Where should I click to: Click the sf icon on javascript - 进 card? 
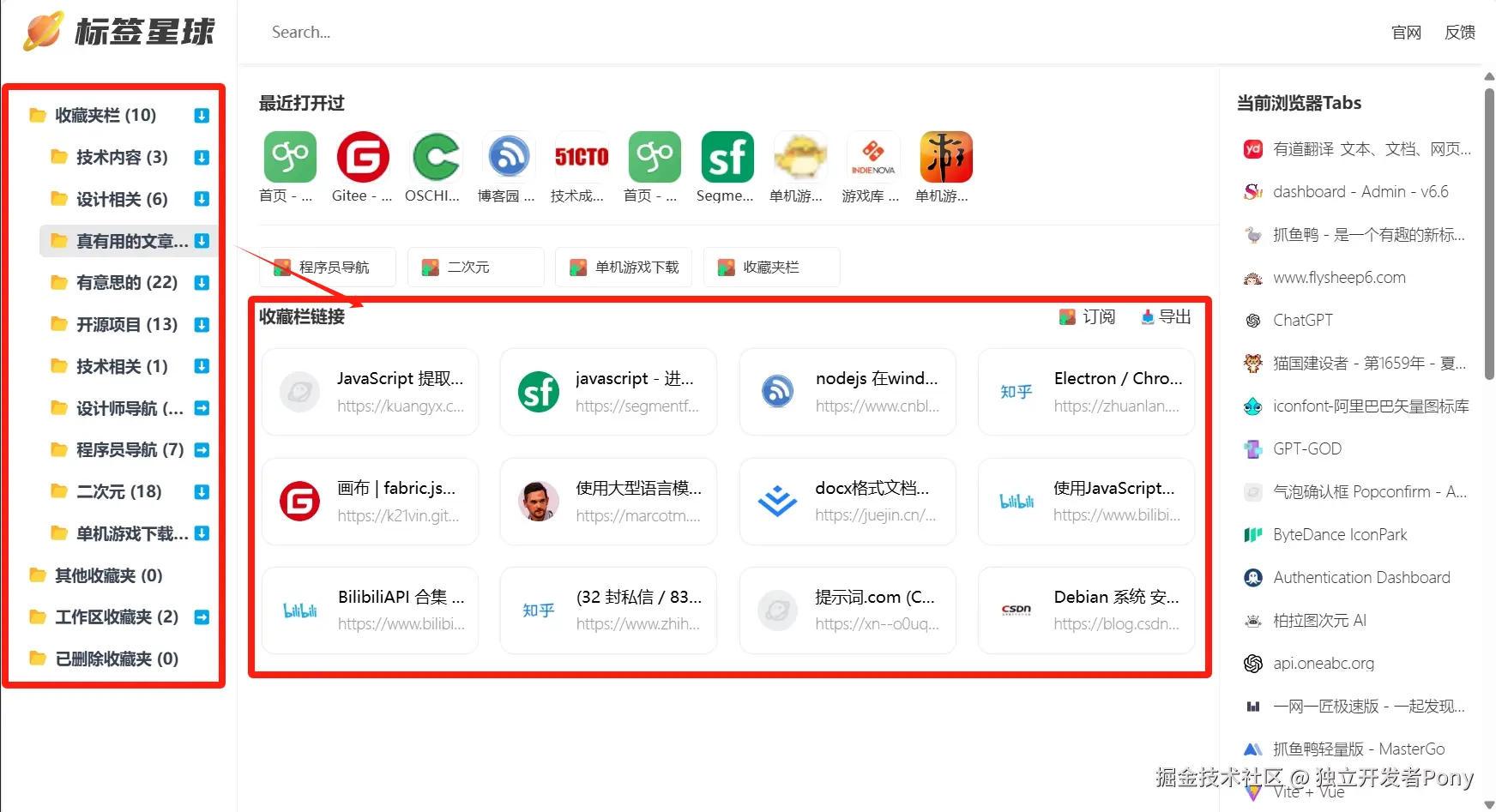click(x=539, y=392)
